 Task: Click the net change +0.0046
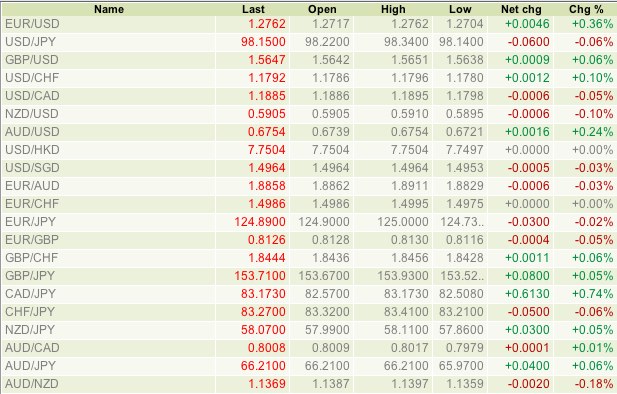527,24
